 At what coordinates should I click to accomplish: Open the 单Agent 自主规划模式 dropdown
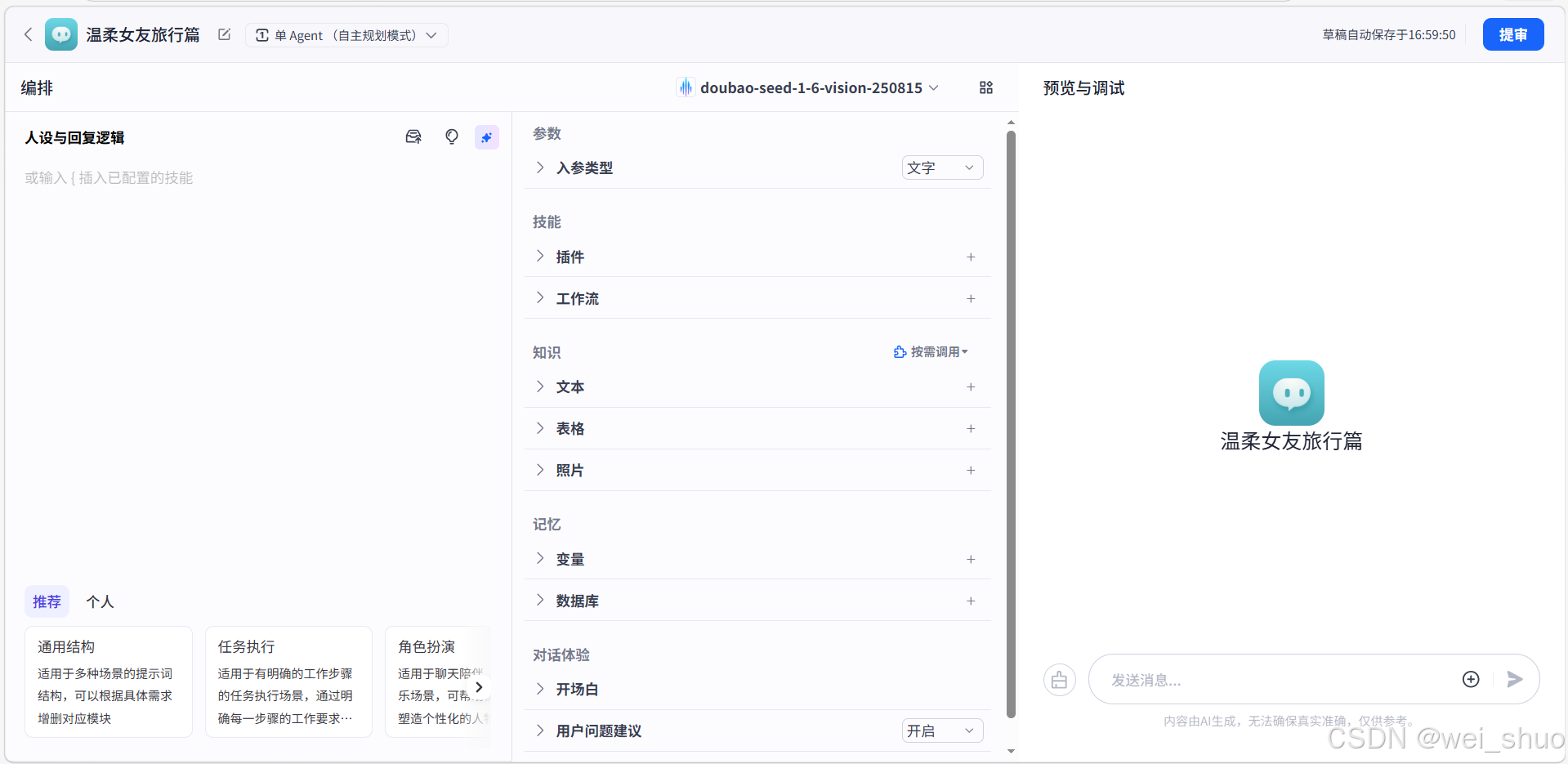pos(346,35)
